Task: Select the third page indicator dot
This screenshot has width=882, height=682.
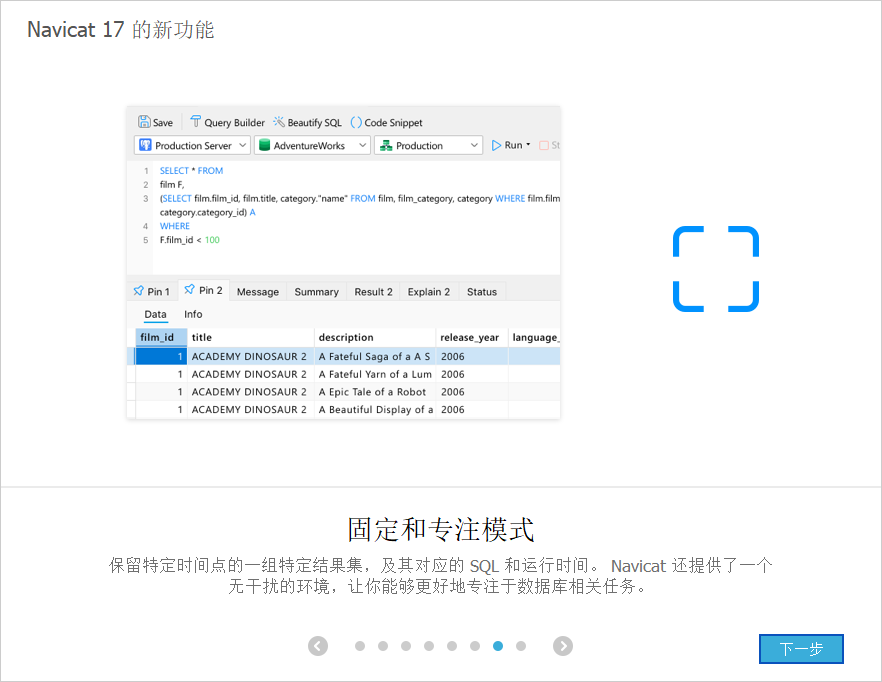Action: pos(406,646)
